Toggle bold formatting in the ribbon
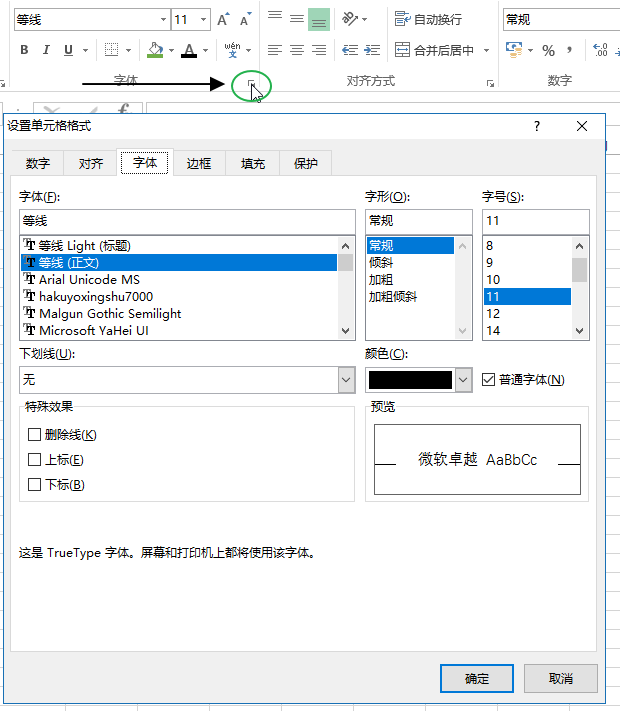This screenshot has width=620, height=711. 24,50
